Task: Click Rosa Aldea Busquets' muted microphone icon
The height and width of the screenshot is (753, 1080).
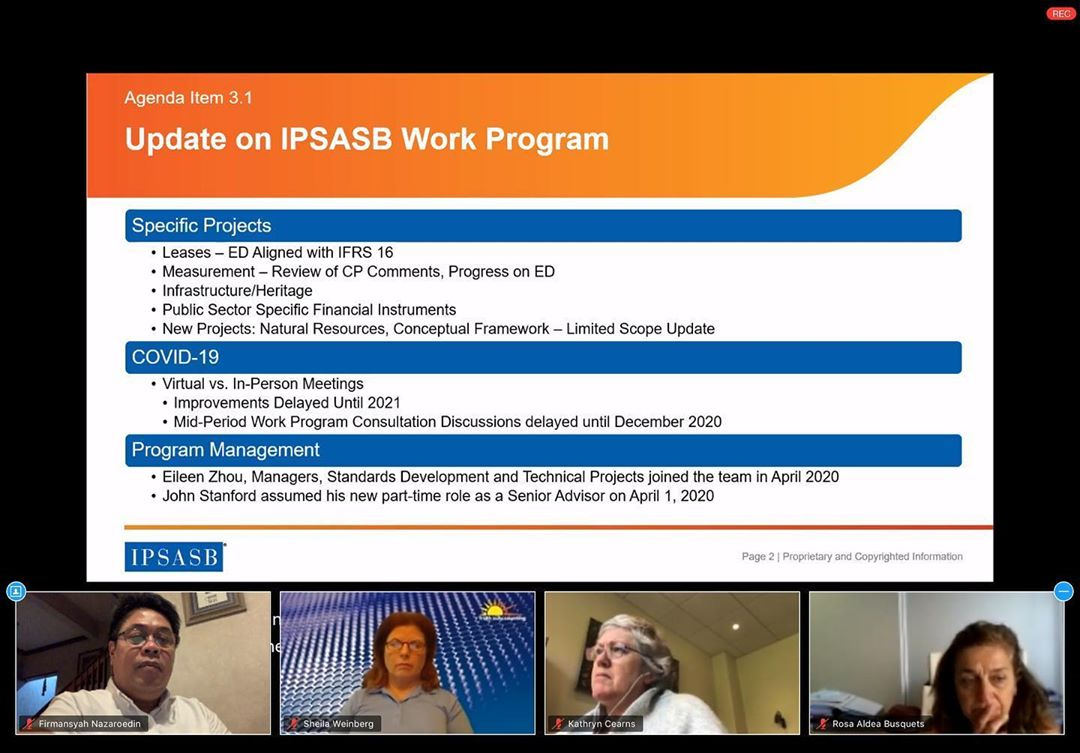Action: click(x=822, y=724)
